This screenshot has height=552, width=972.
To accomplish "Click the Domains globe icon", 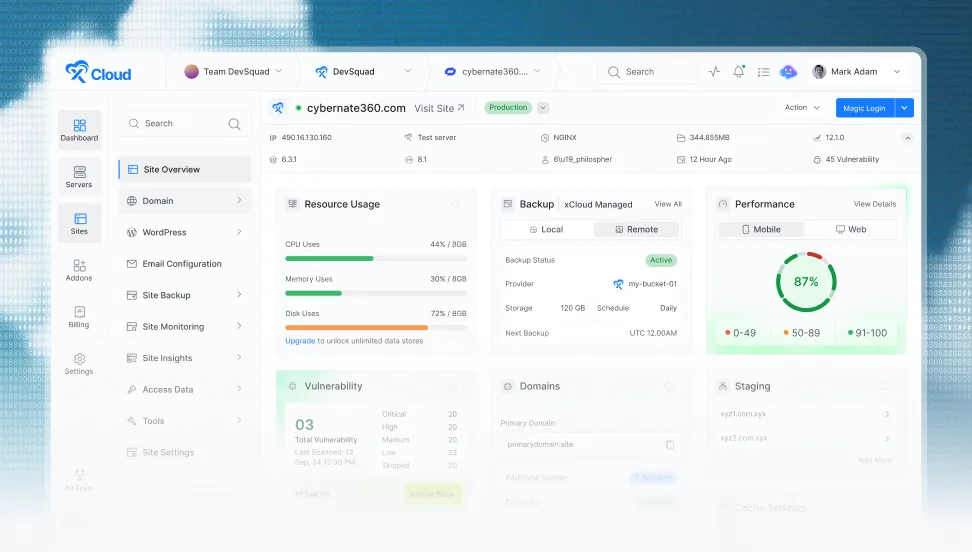I will (x=508, y=386).
